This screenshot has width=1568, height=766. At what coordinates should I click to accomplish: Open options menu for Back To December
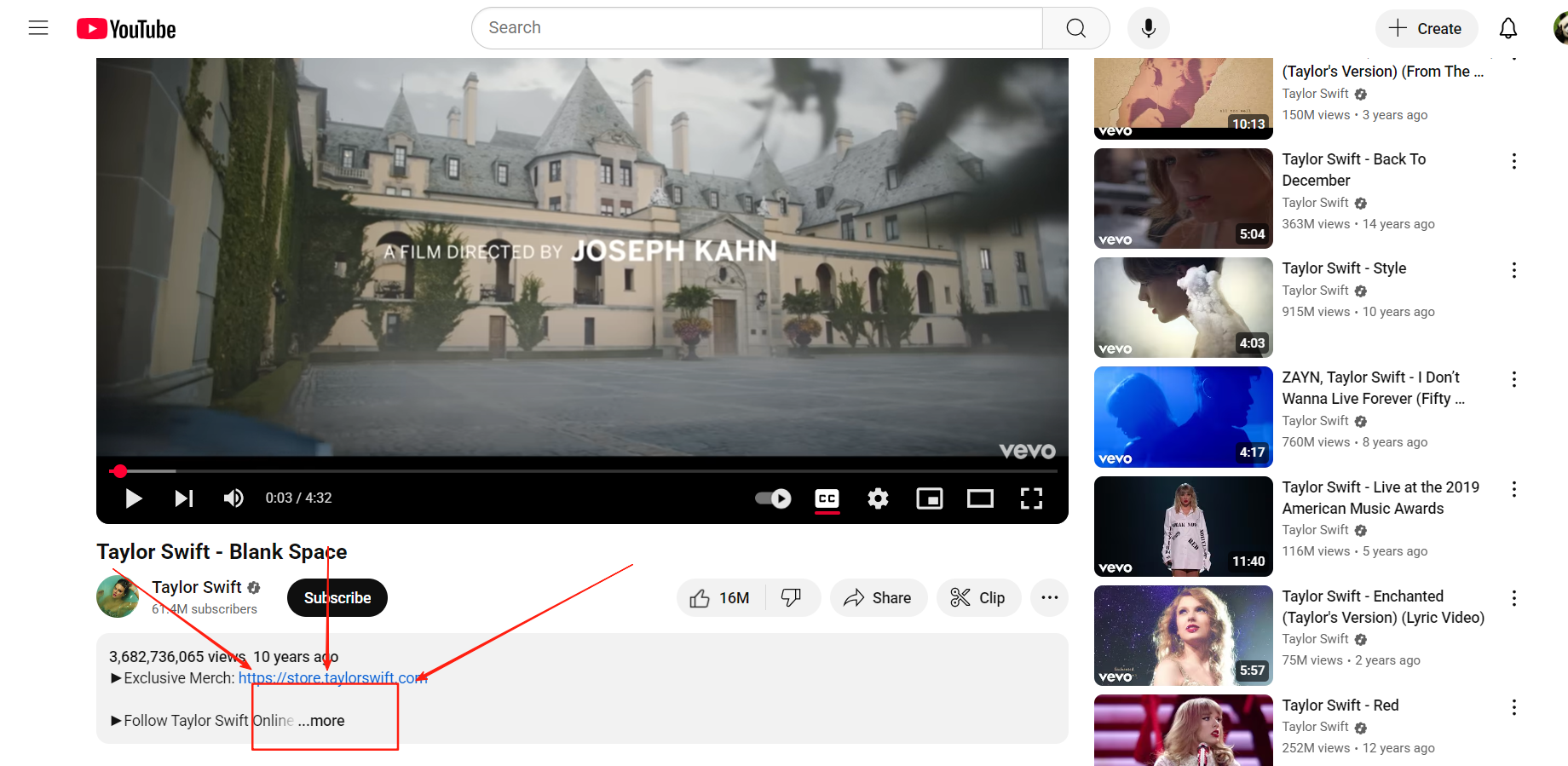pos(1514,161)
